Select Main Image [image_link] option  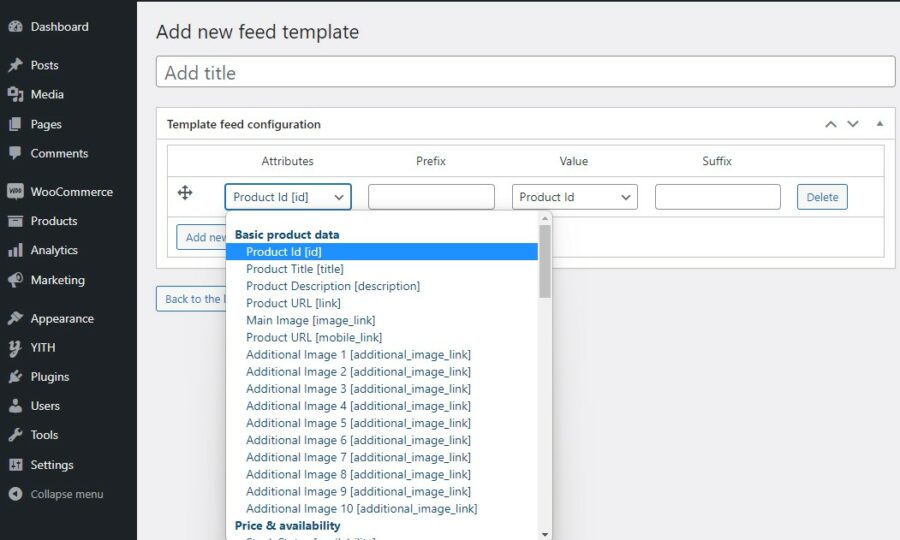(x=382, y=320)
